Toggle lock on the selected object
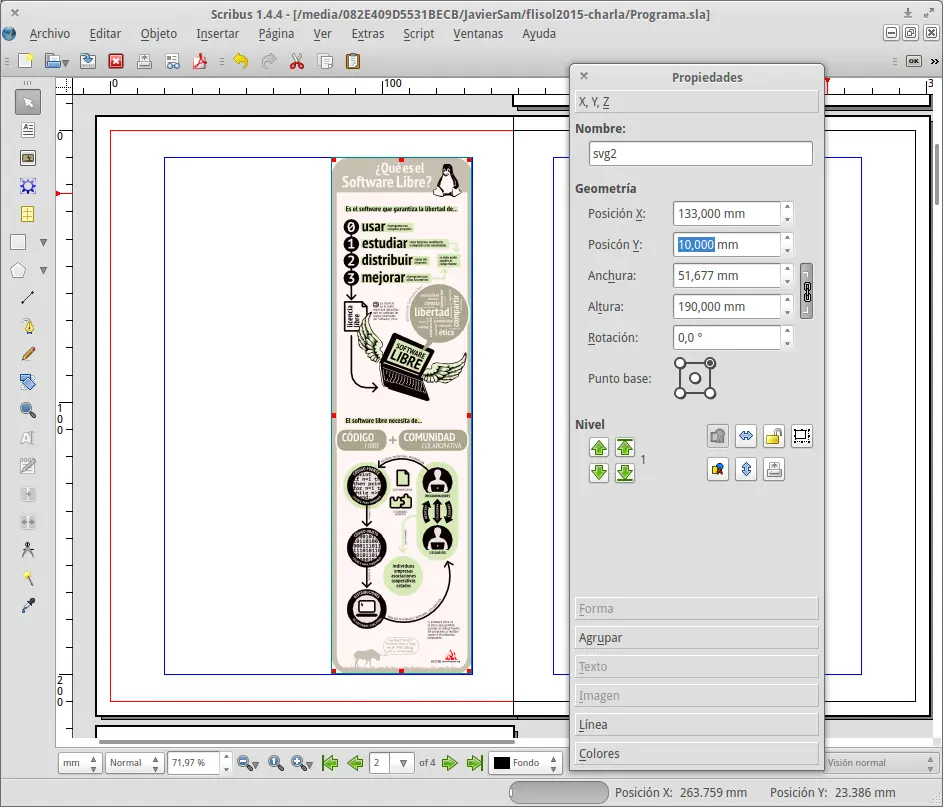This screenshot has width=943, height=807. (x=774, y=435)
